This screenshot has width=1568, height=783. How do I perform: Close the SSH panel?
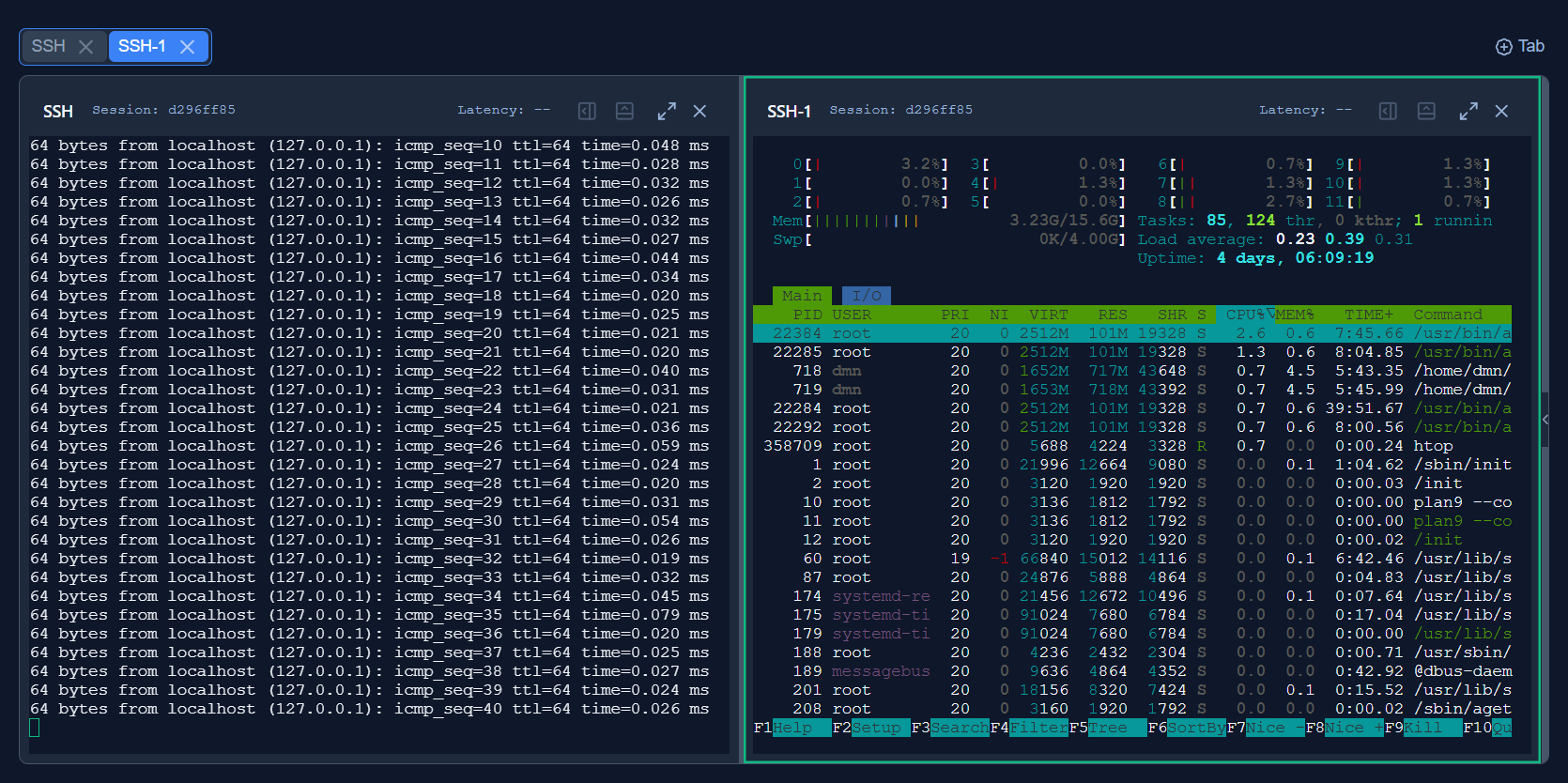(x=699, y=111)
